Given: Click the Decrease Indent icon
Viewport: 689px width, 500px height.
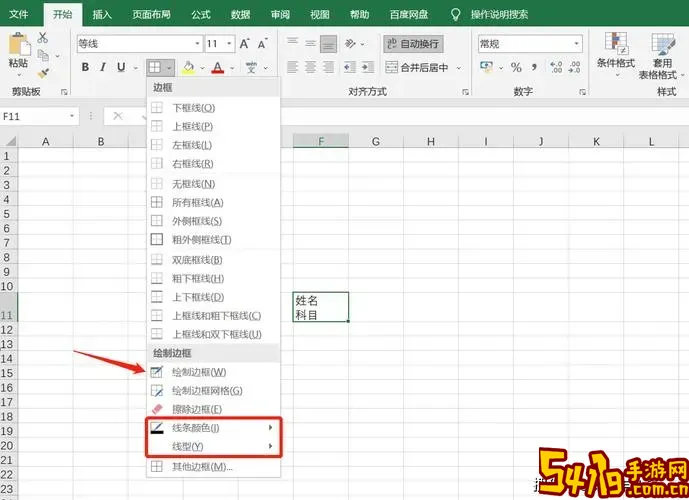Looking at the screenshot, I should coord(350,67).
